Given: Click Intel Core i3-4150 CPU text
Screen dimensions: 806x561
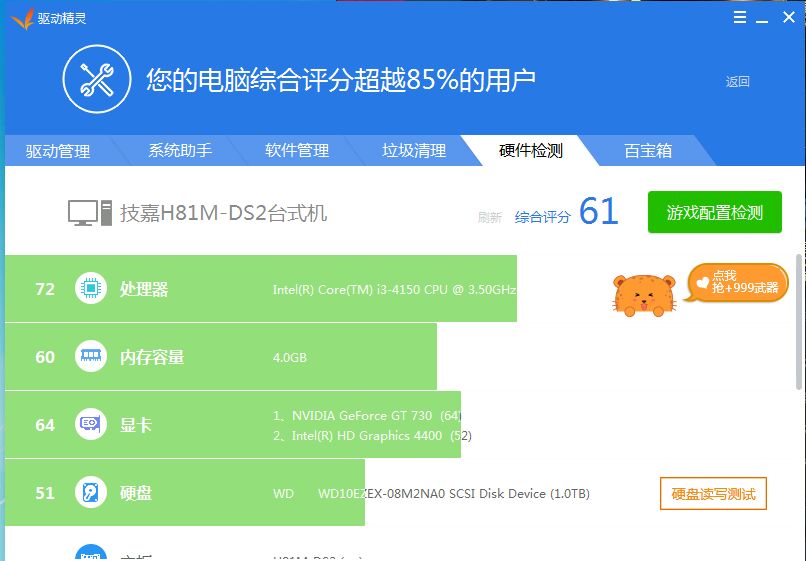Looking at the screenshot, I should pyautogui.click(x=394, y=289).
